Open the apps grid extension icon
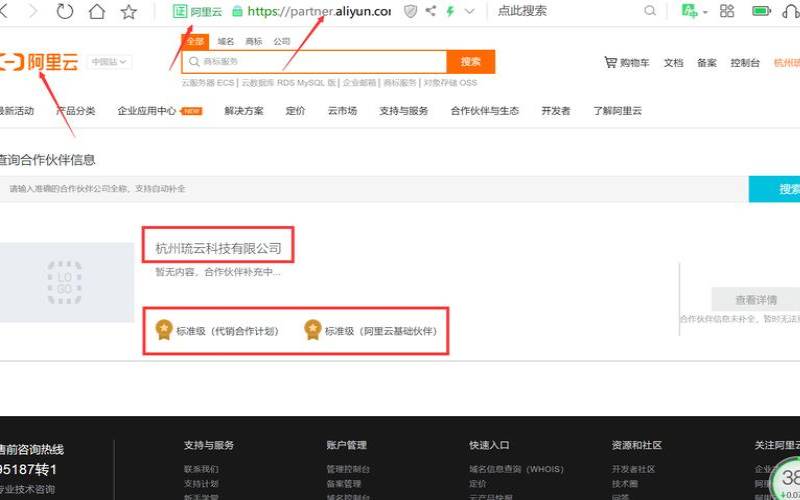The image size is (800, 500). tap(727, 11)
